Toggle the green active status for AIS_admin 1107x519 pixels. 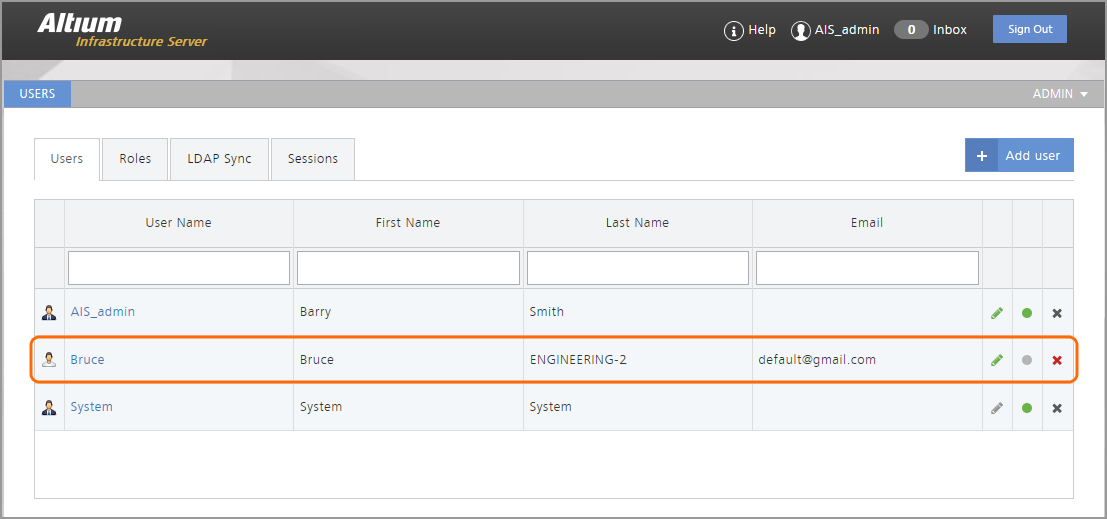(1027, 313)
